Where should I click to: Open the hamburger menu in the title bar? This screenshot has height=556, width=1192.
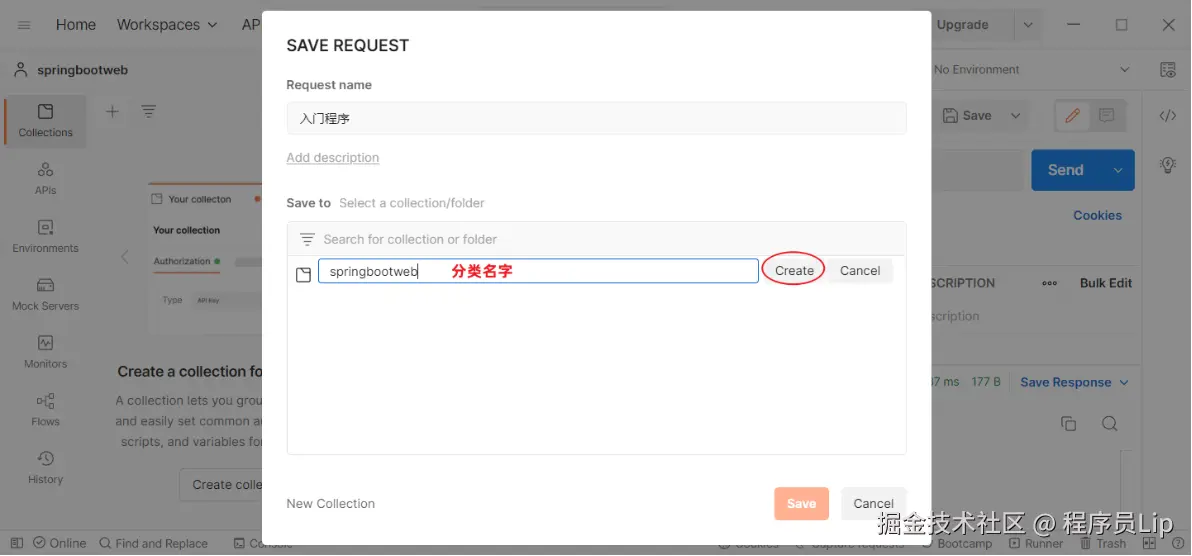pos(24,25)
